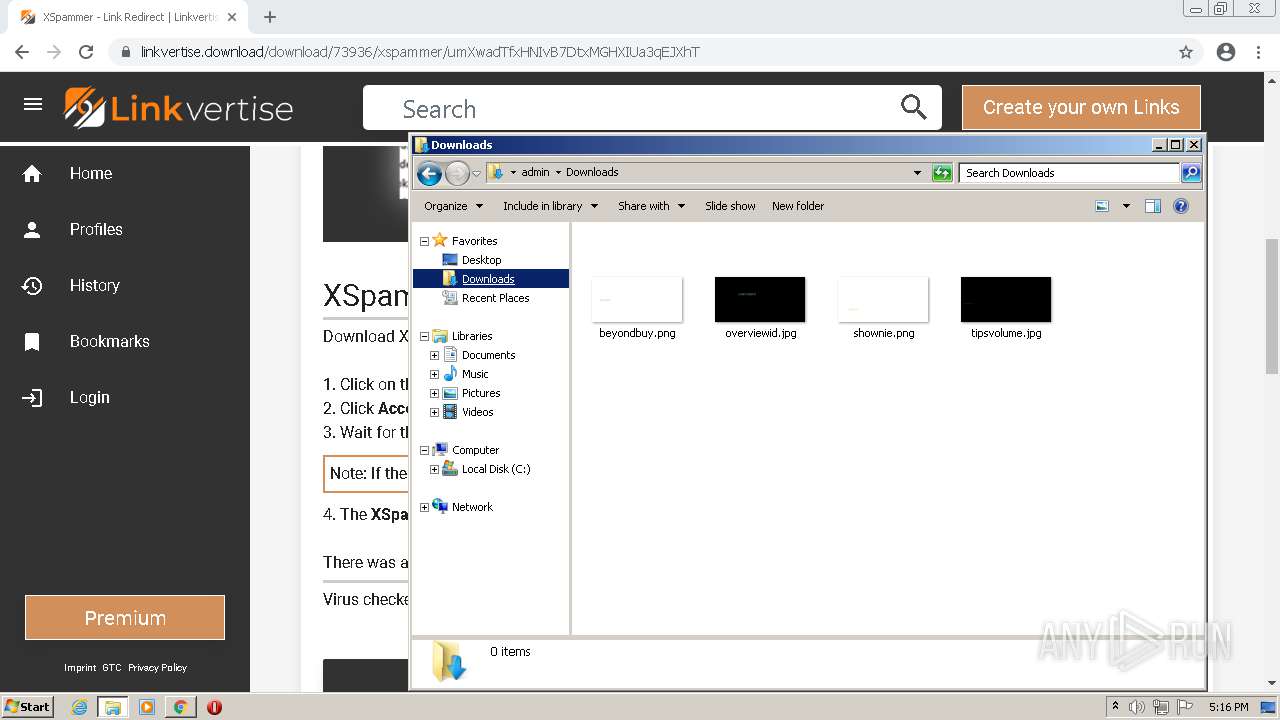Open a new Chrome tab

pos(270,17)
